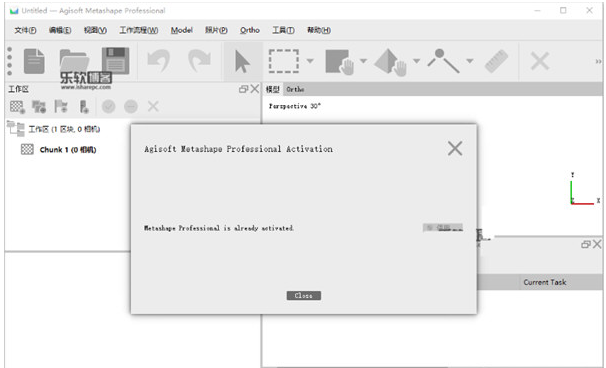The height and width of the screenshot is (368, 606).
Task: Choose the rectangle selection tool
Action: pyautogui.click(x=284, y=61)
